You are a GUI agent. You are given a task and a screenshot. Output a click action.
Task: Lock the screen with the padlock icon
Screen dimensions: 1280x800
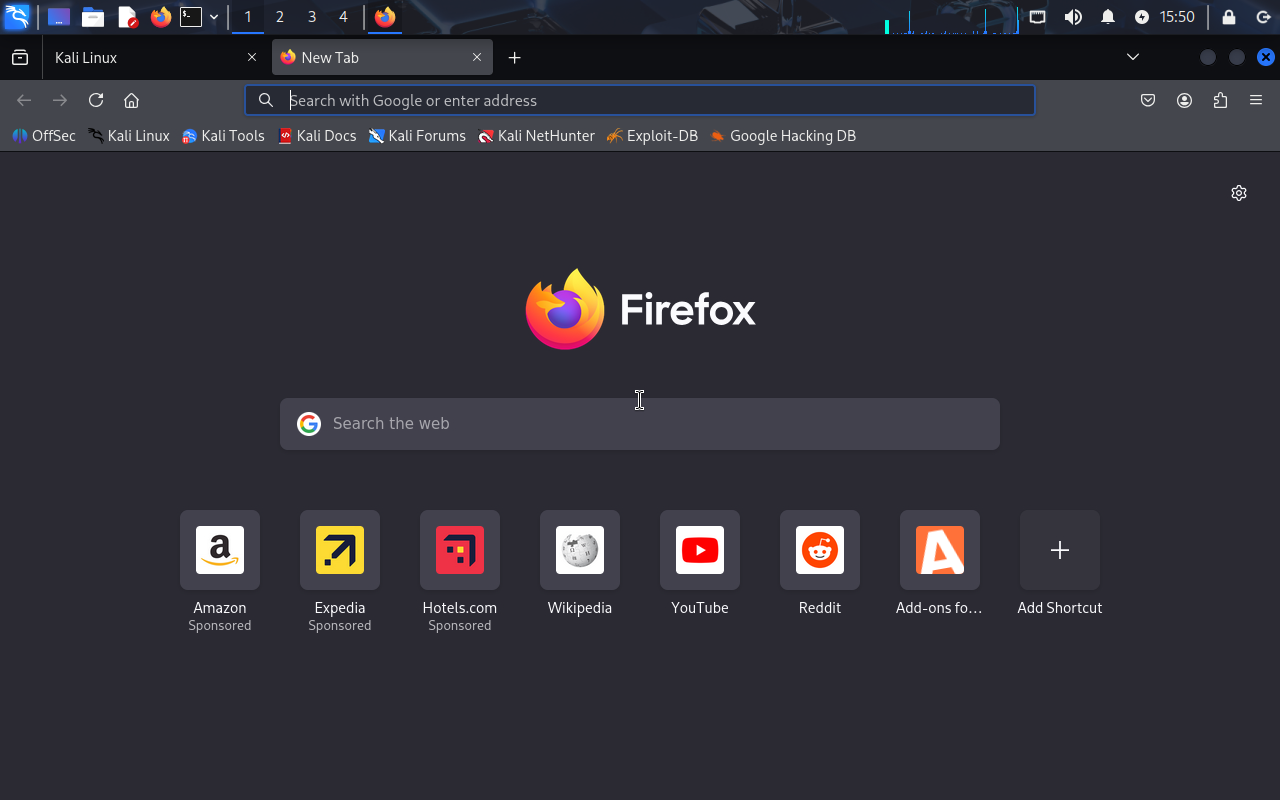[x=1229, y=17]
